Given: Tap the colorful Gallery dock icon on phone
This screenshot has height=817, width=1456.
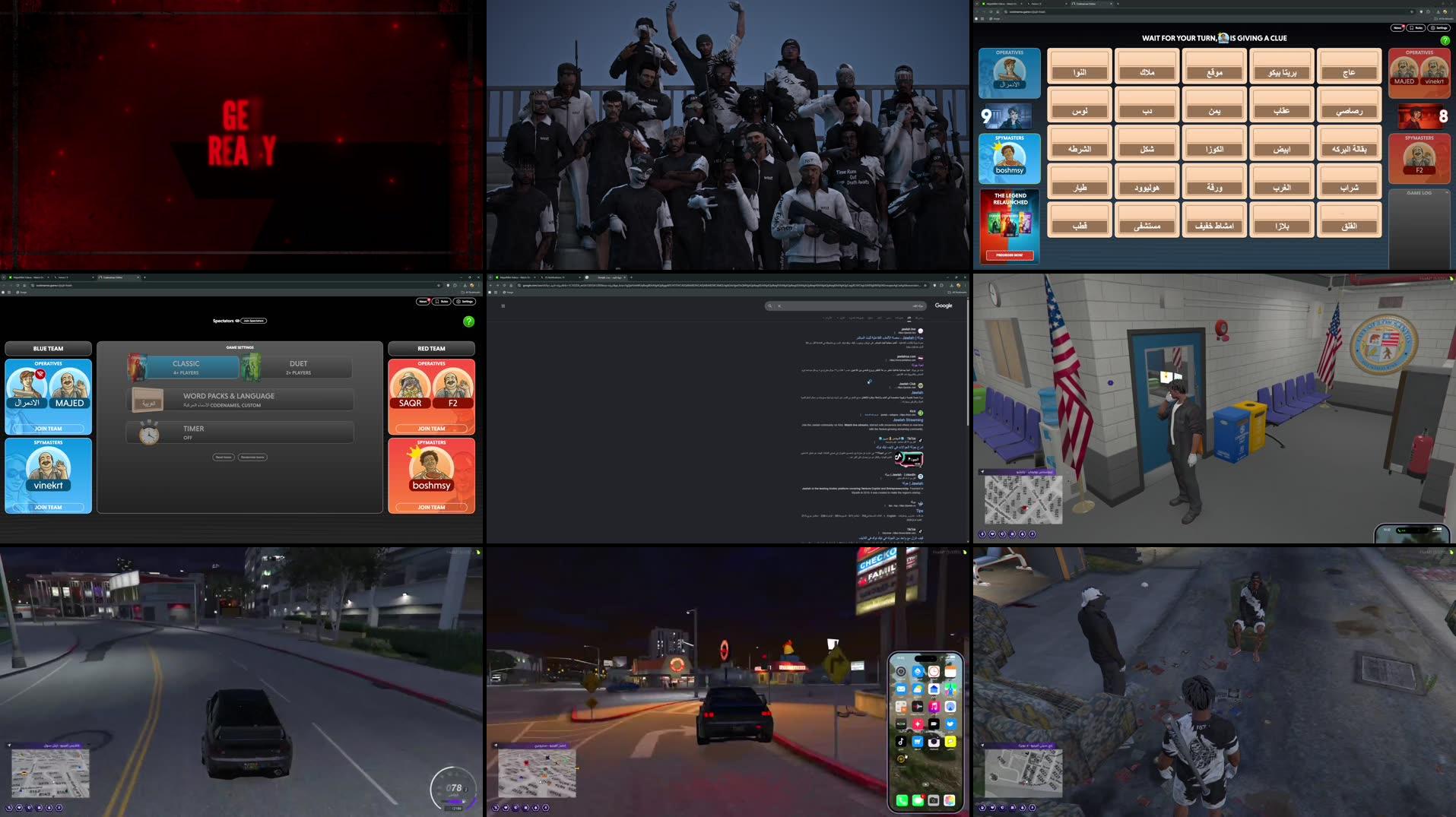Looking at the screenshot, I should tap(950, 800).
